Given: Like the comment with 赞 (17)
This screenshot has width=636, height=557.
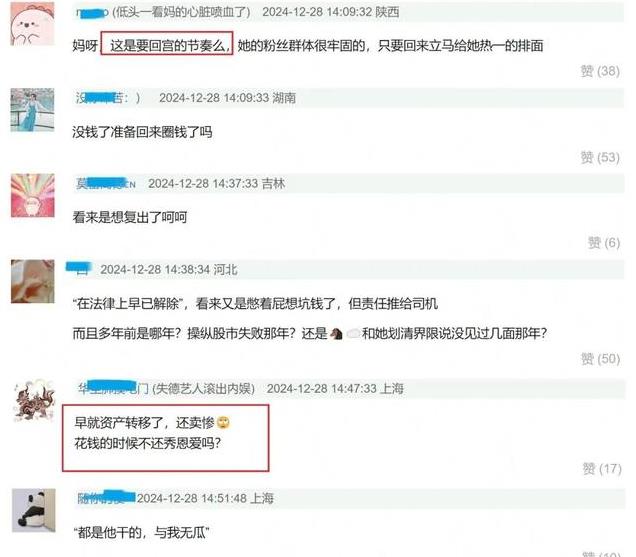Looking at the screenshot, I should pos(602,469).
